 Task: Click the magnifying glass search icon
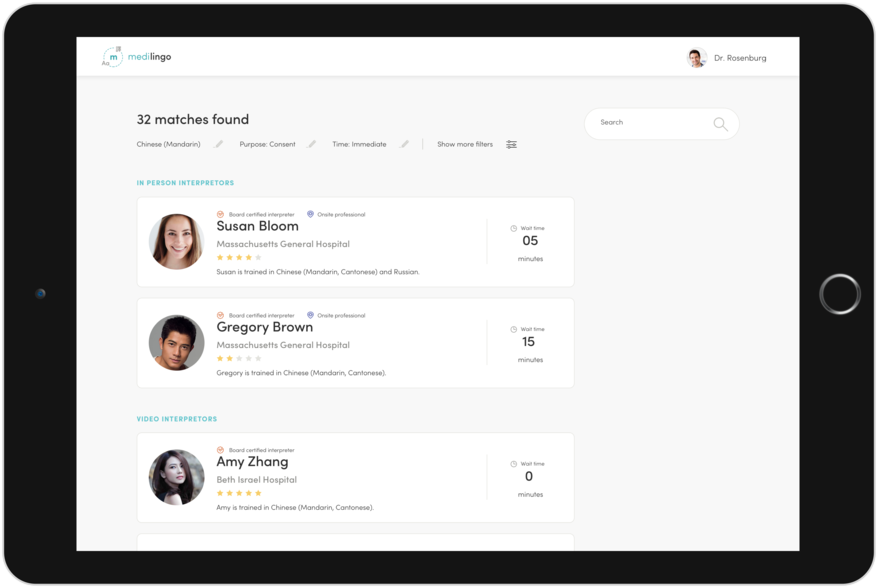coord(720,124)
